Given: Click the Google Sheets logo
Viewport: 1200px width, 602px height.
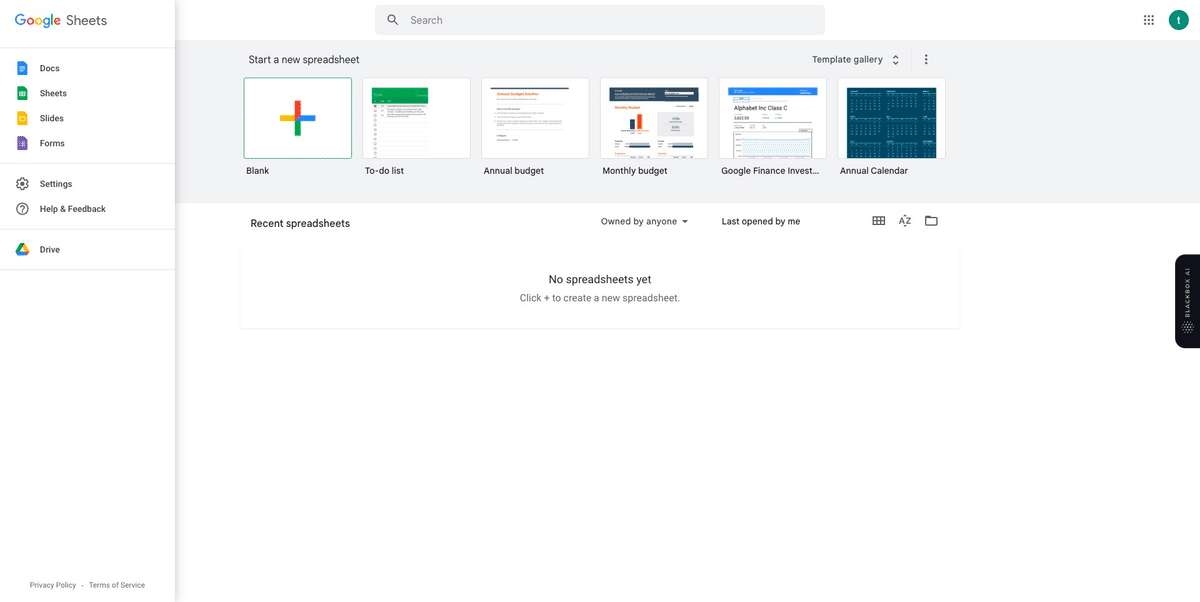Looking at the screenshot, I should 61,20.
